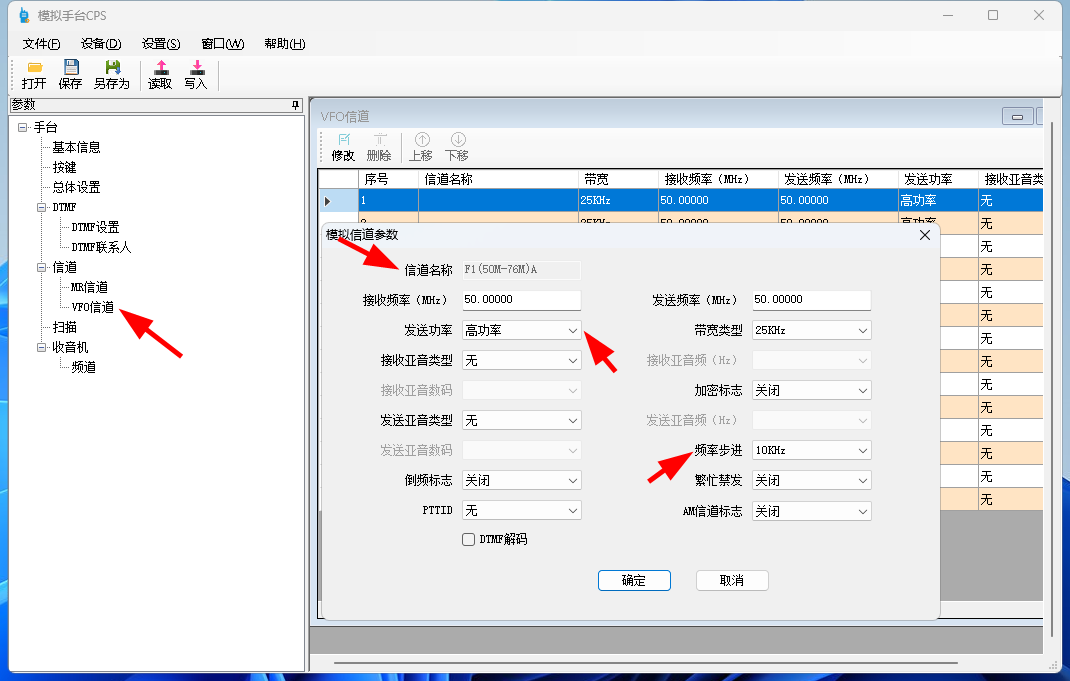Open the 设置(S) menu
Viewport: 1070px width, 681px height.
coord(161,44)
